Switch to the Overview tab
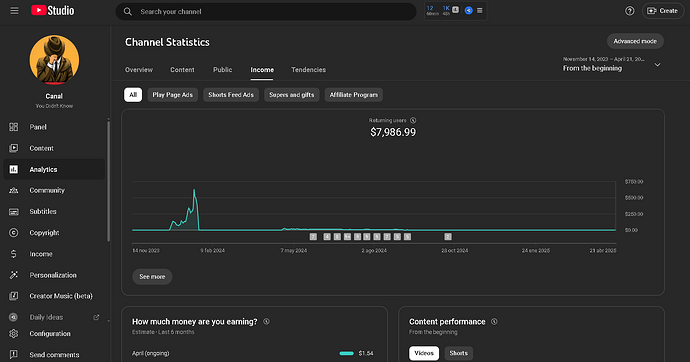Screen dimensions: 690x362 point(139,70)
